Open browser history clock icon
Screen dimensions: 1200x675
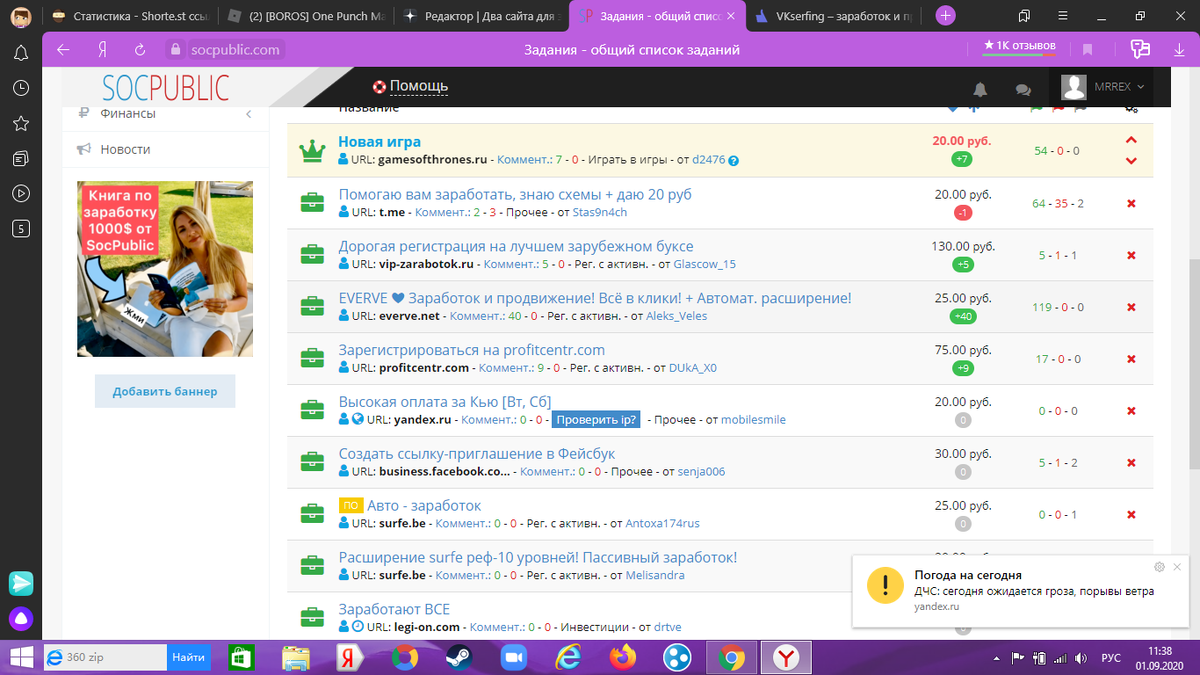click(x=21, y=88)
